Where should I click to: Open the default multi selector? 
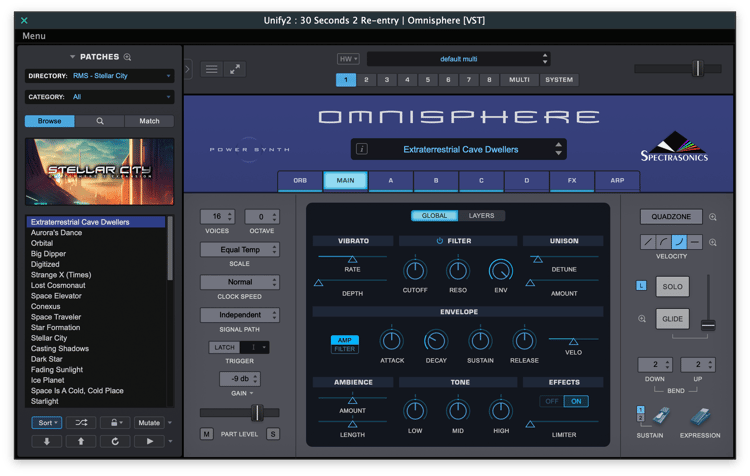point(458,59)
